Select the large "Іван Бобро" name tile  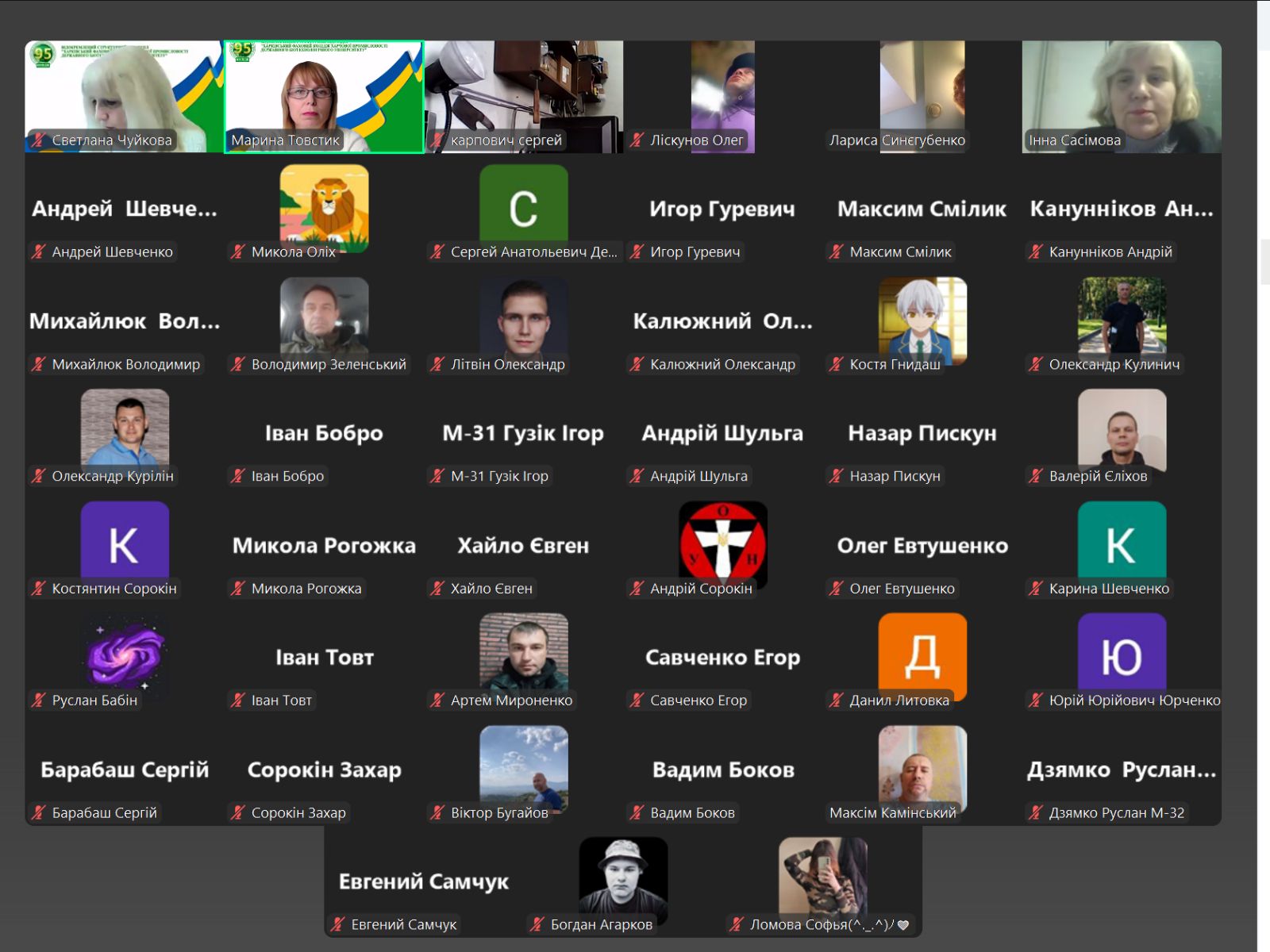(x=324, y=433)
